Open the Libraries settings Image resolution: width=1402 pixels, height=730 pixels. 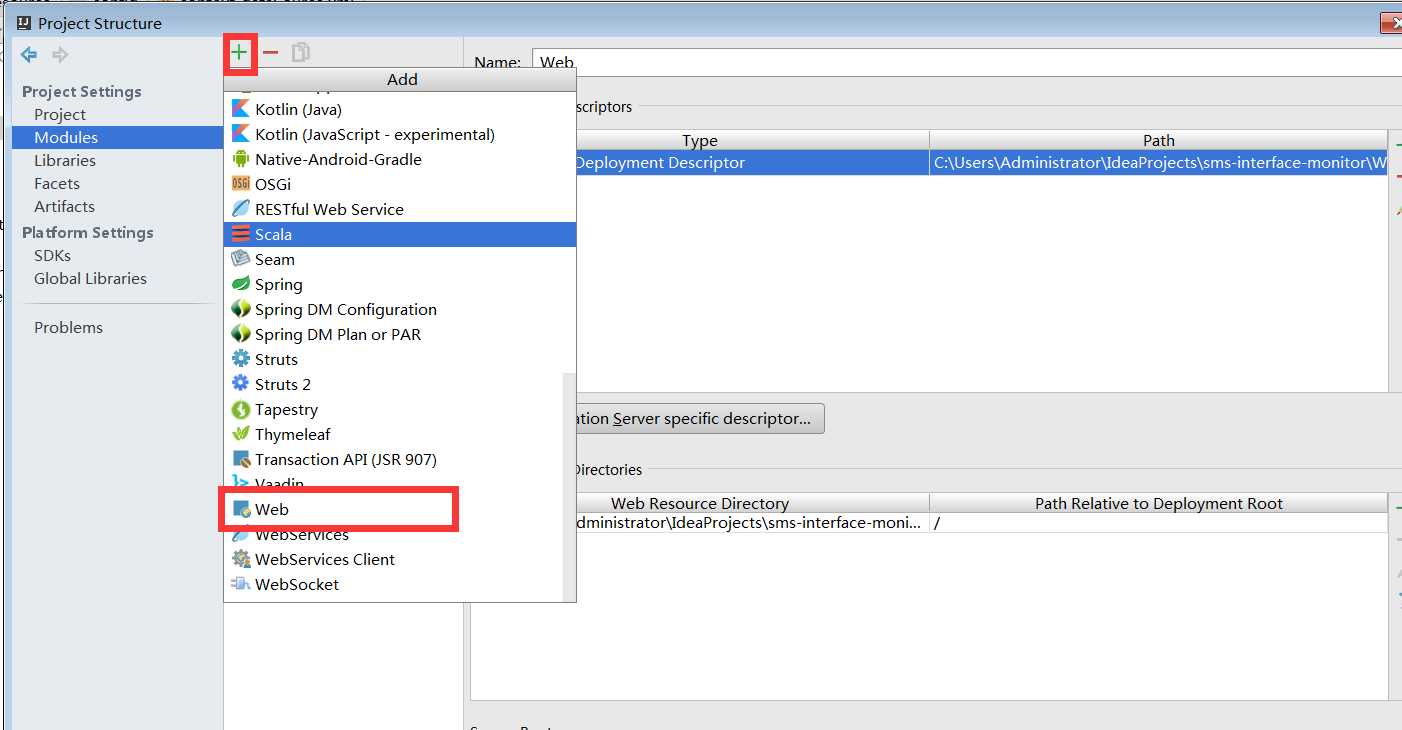click(65, 160)
